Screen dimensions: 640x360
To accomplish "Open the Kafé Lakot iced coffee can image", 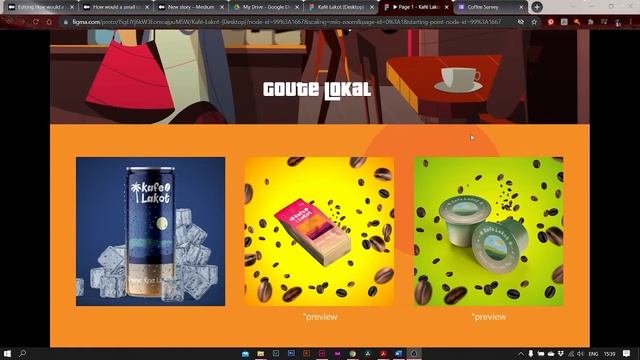I will (150, 231).
